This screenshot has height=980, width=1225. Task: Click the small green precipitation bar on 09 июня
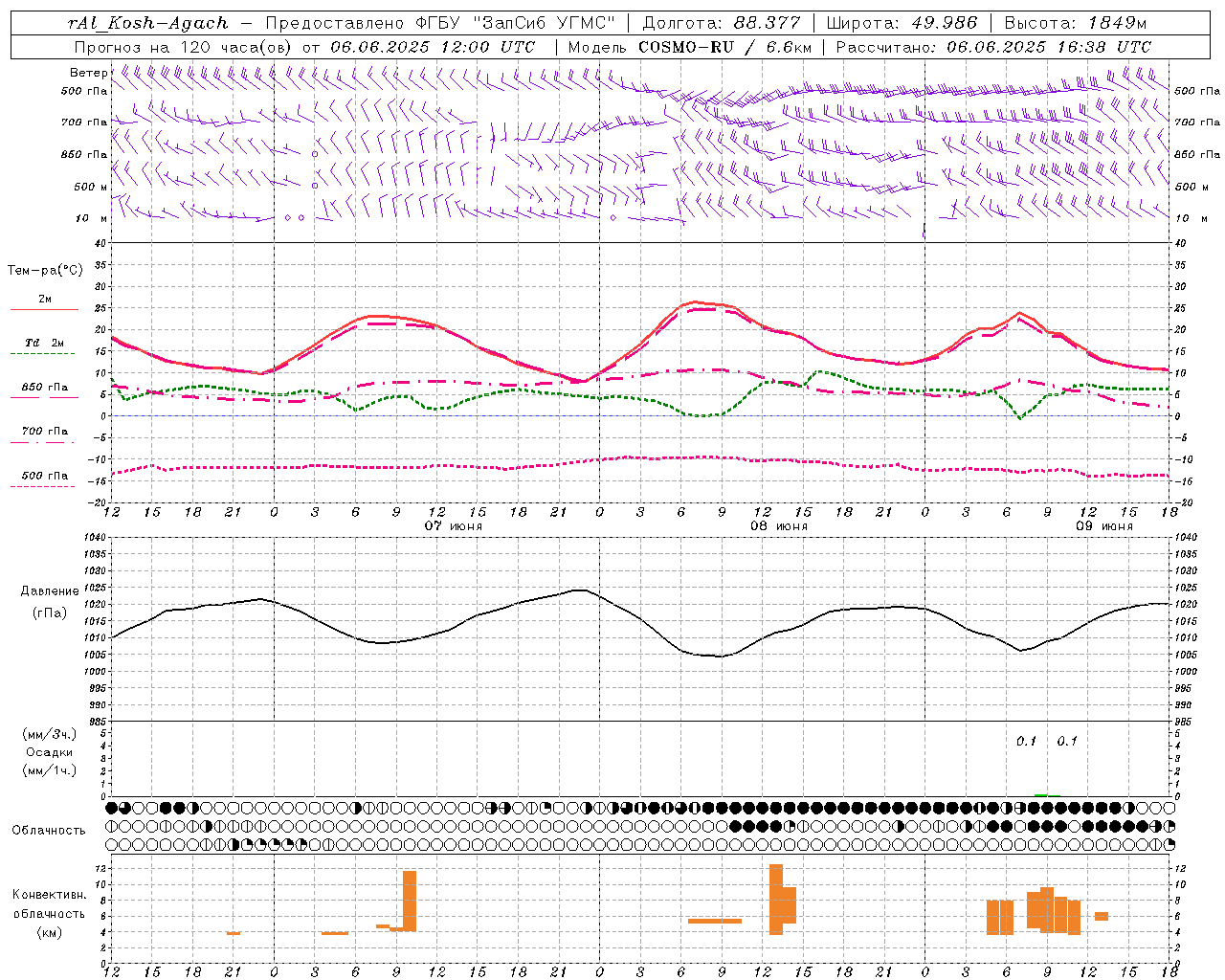click(x=1041, y=795)
